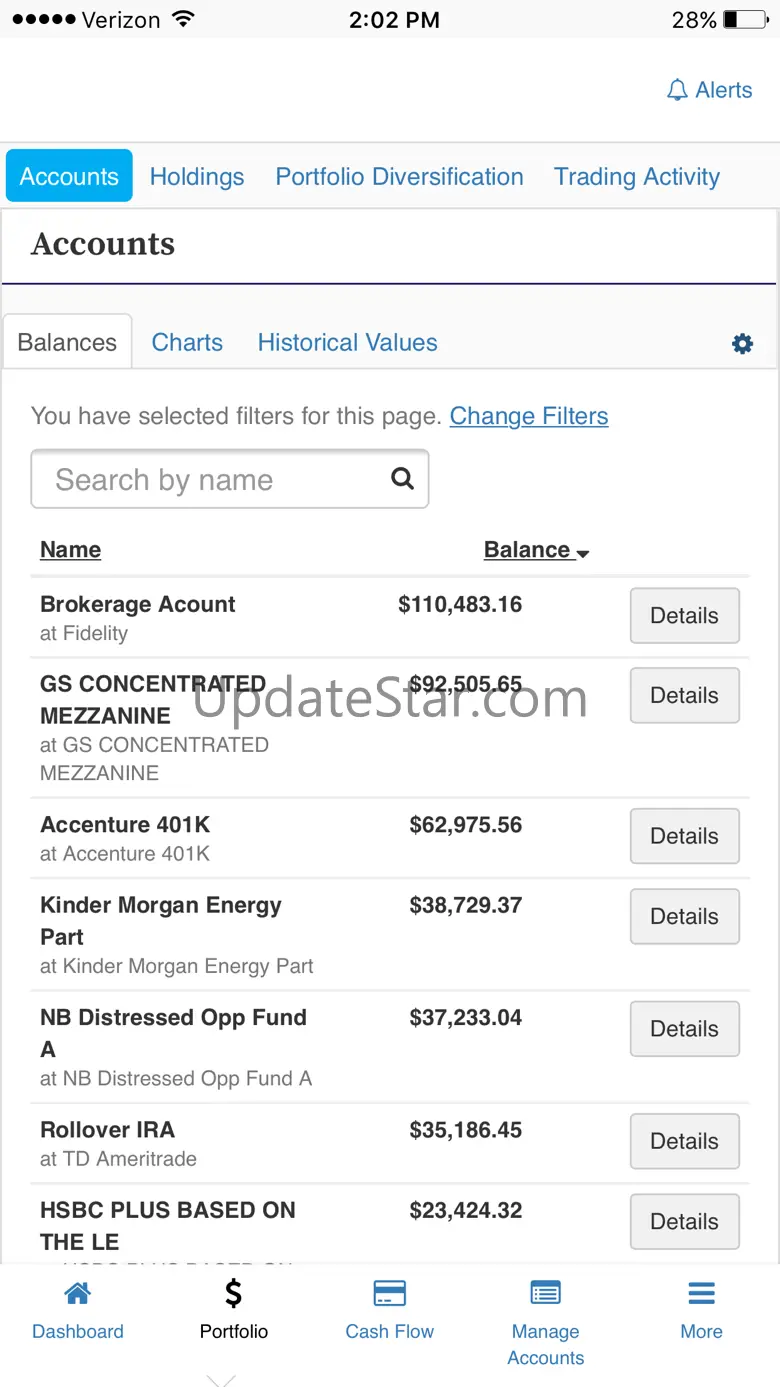Open Cash Flow card icon
The width and height of the screenshot is (780, 1387).
[389, 1294]
